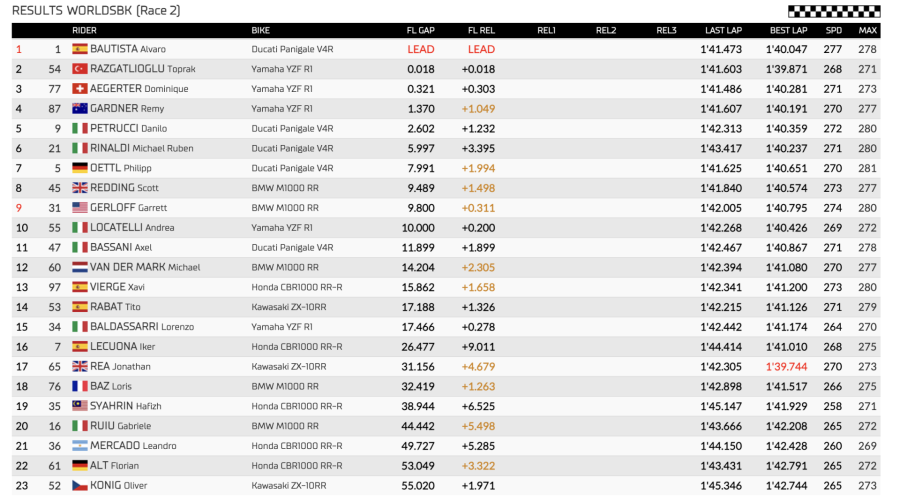This screenshot has width=900, height=502.
Task: Click the red LEAD value under FL GAP
Action: pyautogui.click(x=421, y=49)
